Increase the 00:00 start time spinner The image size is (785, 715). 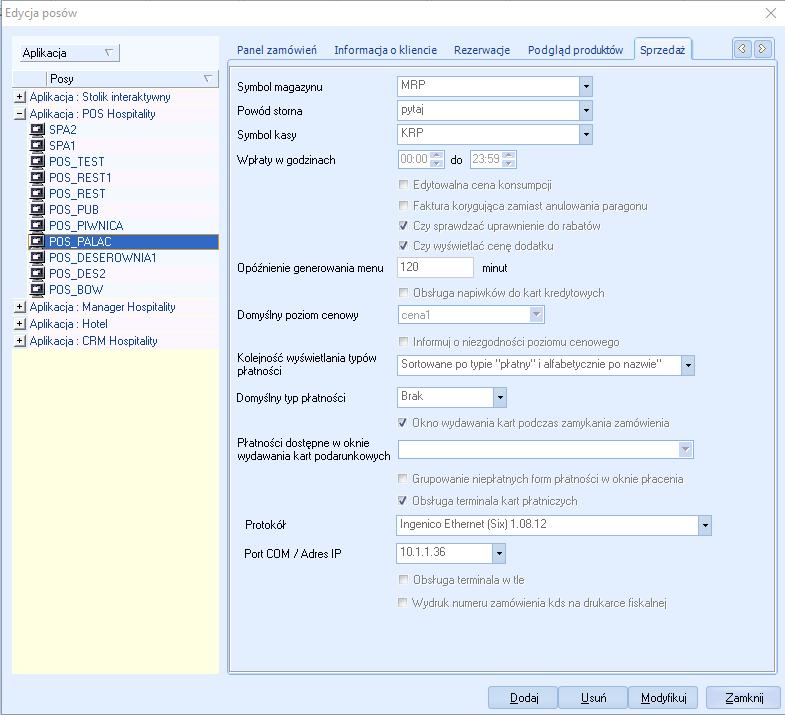[437, 155]
